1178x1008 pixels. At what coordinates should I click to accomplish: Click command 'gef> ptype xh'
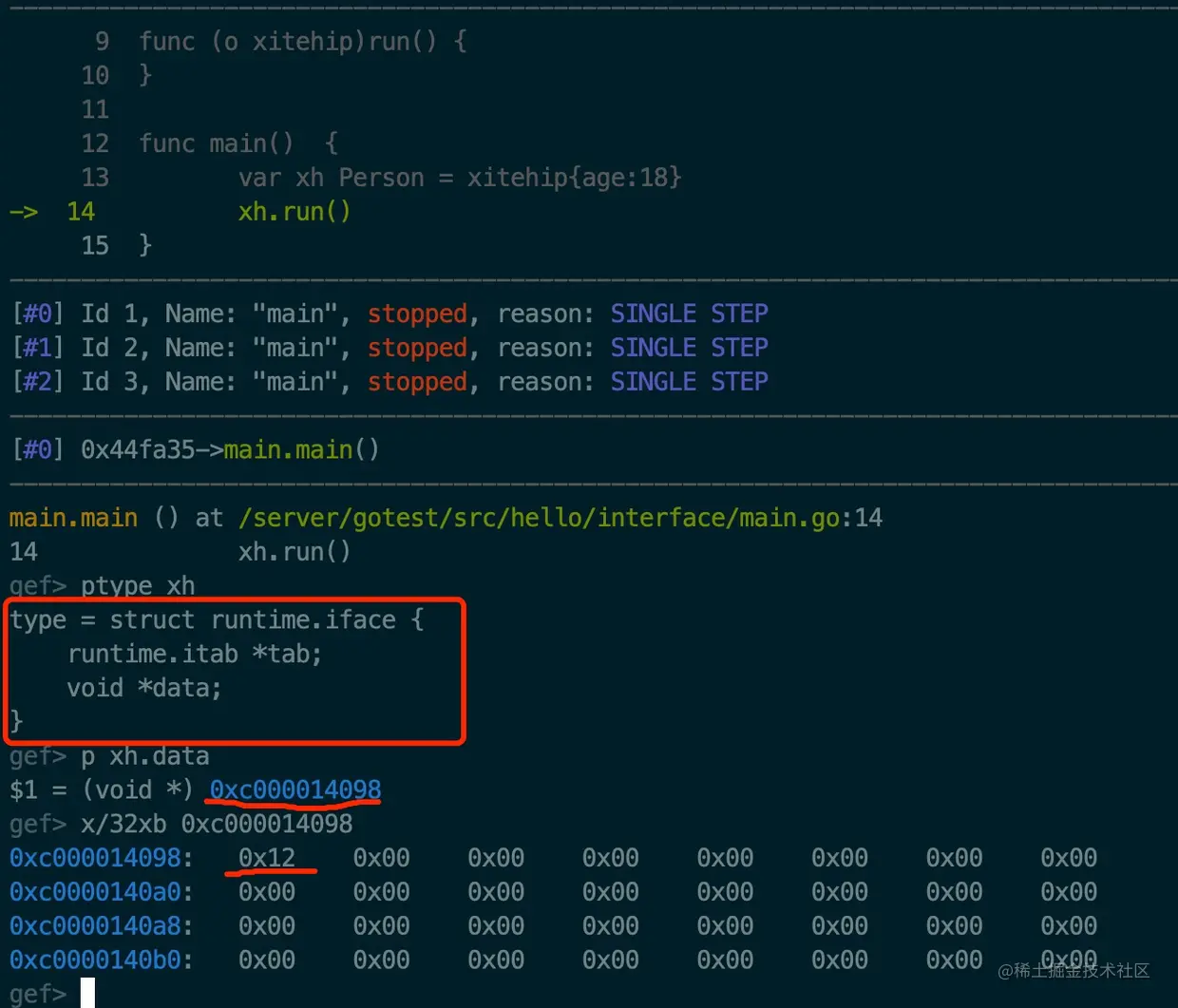(x=102, y=585)
